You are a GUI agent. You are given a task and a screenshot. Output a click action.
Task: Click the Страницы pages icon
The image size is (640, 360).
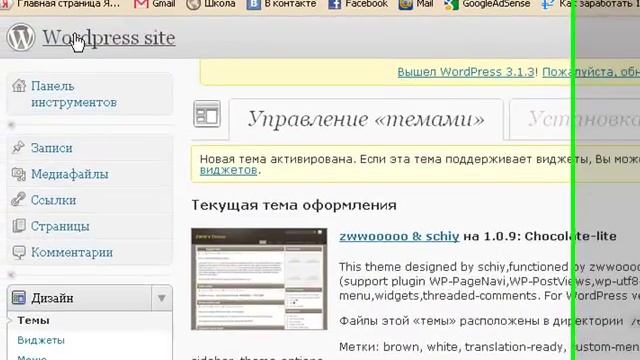pos(18,226)
